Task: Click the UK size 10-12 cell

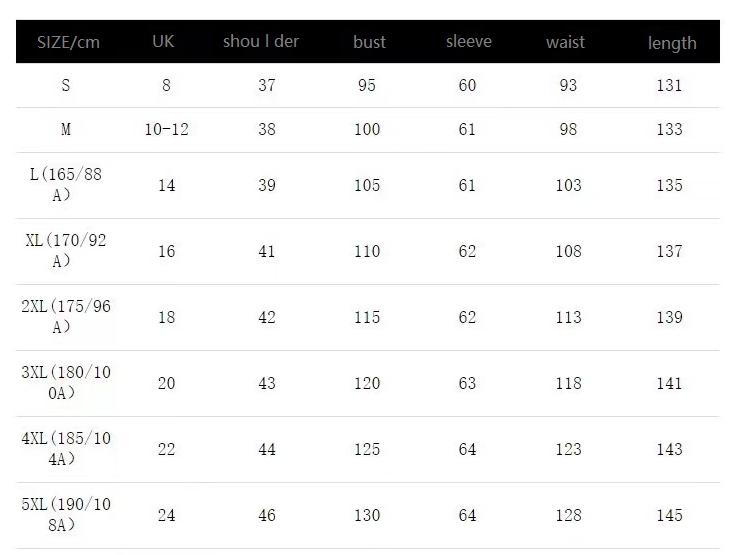Action: (166, 129)
